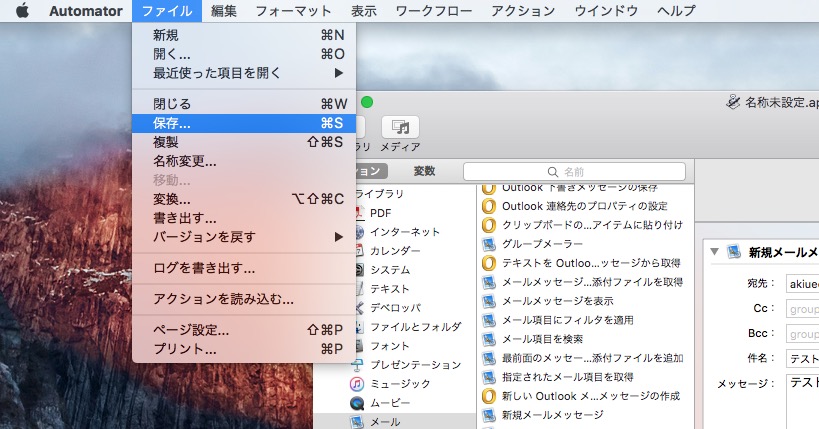Click メールメッセージ...添付ファイルを取得 icon
819x429 pixels.
pyautogui.click(x=488, y=282)
